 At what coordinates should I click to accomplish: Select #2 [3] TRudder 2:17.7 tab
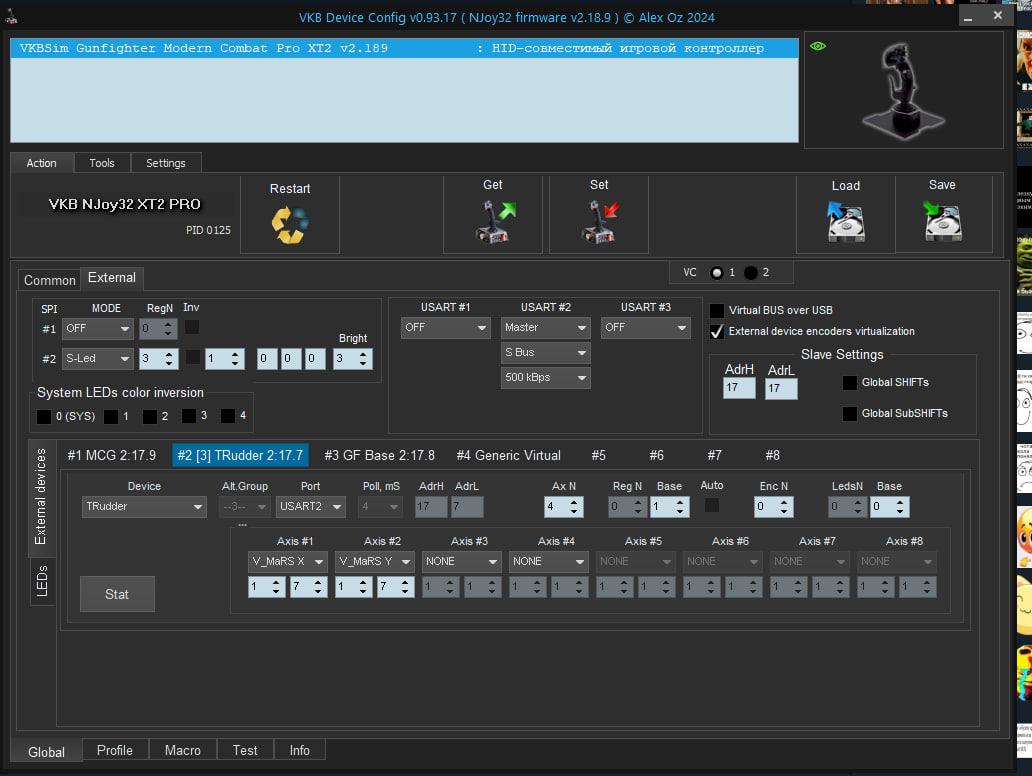240,455
